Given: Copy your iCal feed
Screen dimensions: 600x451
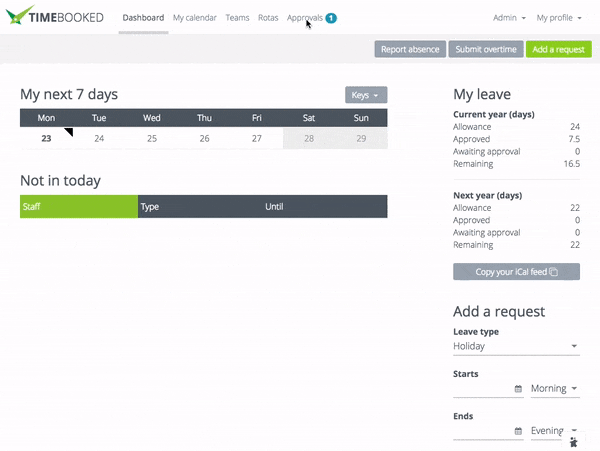Looking at the screenshot, I should point(516,272).
